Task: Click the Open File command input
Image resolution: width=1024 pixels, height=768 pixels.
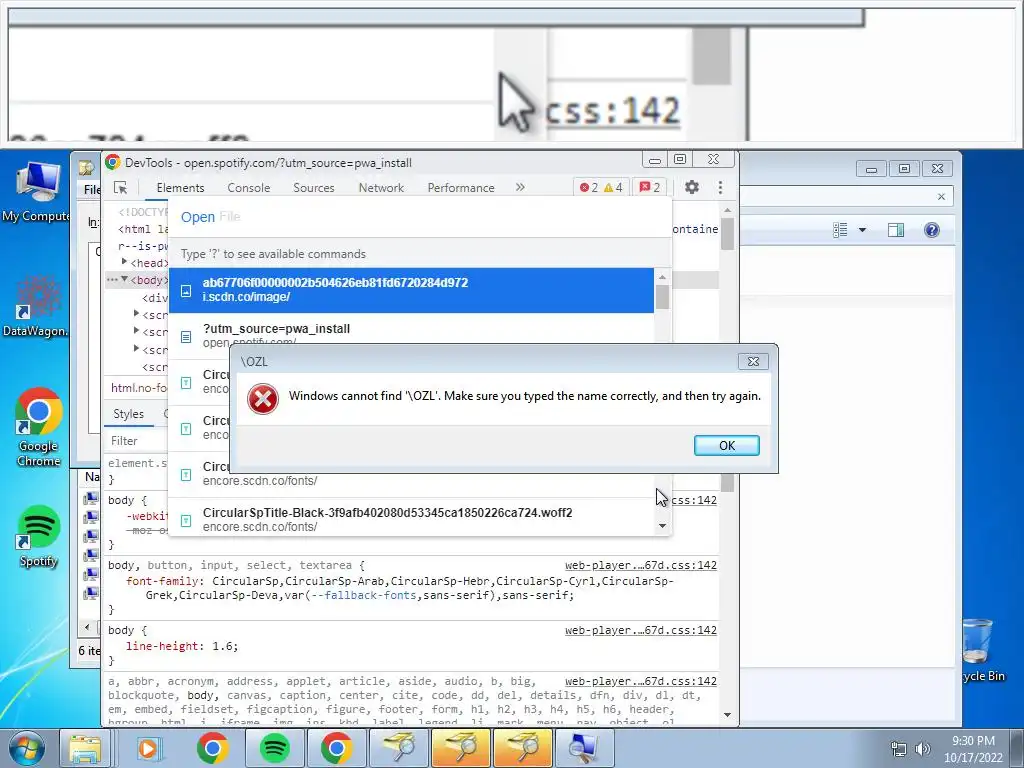Action: tap(419, 217)
